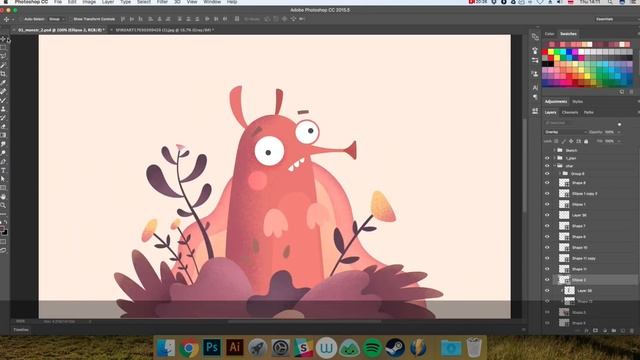Select the Eraser tool
Viewport: 640px width, 360px height.
3,127
